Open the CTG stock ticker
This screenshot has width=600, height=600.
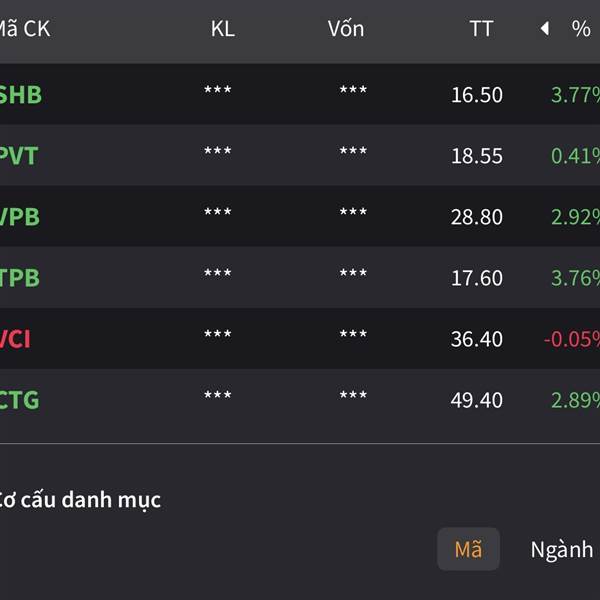tap(20, 400)
